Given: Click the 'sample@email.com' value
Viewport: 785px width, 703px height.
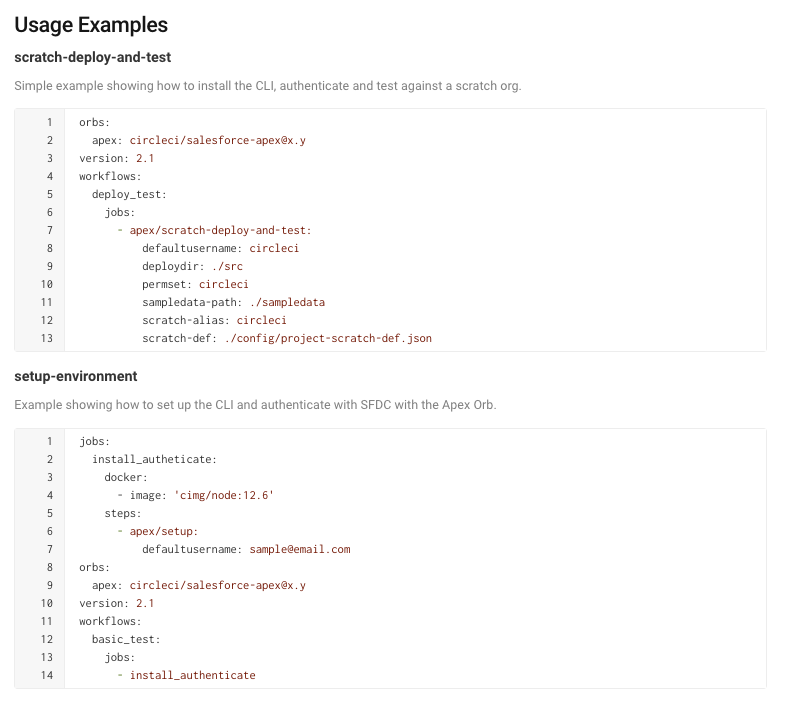Looking at the screenshot, I should [x=300, y=549].
